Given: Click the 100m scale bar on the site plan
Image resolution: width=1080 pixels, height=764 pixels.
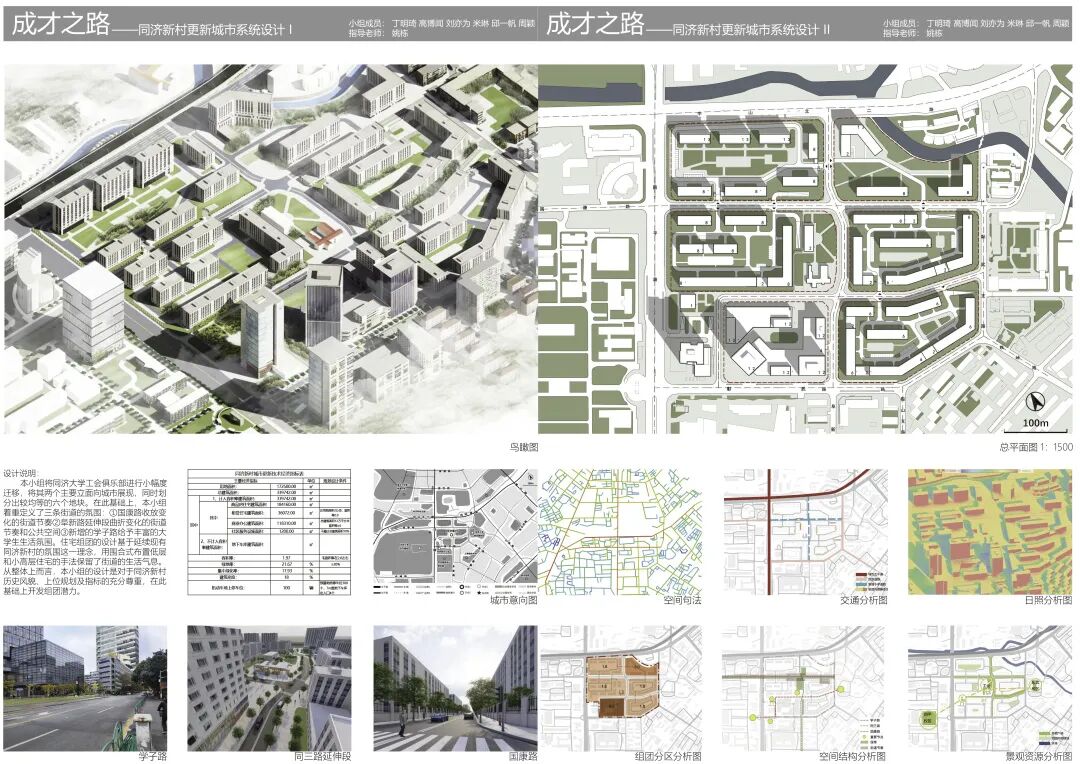Looking at the screenshot, I should [1035, 428].
